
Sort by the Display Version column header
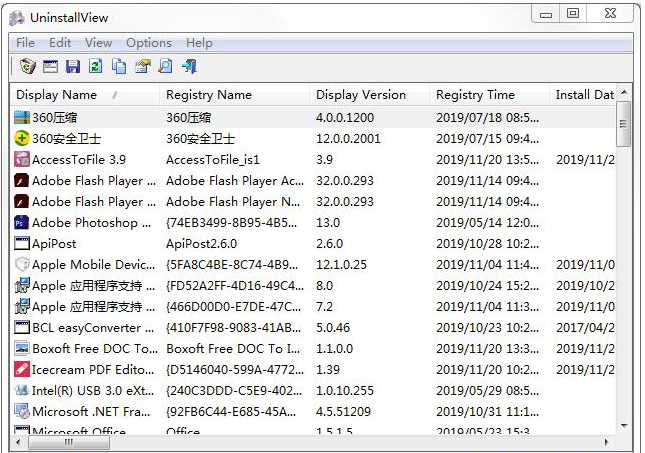[x=369, y=95]
